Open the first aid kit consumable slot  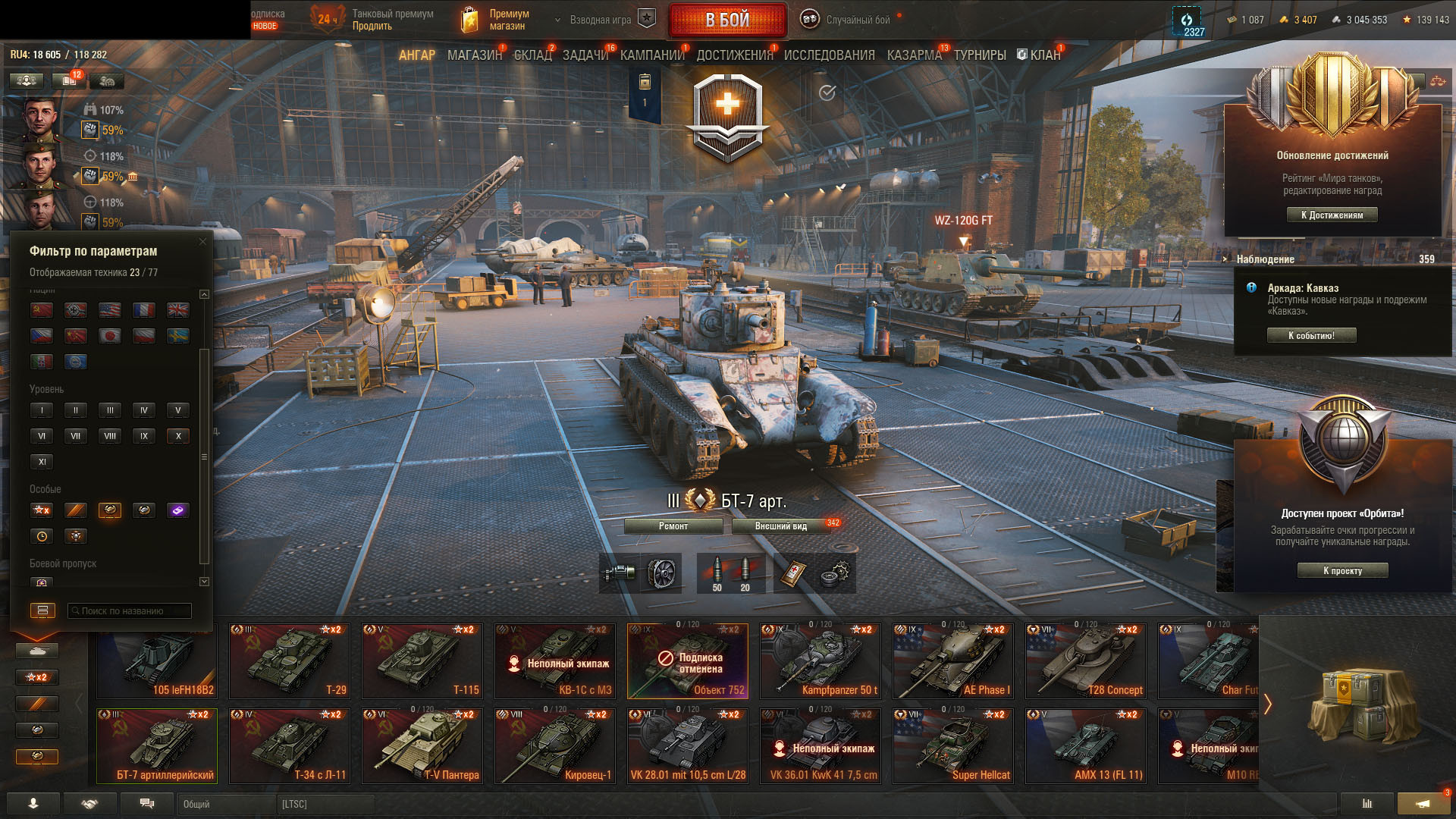pyautogui.click(x=792, y=573)
